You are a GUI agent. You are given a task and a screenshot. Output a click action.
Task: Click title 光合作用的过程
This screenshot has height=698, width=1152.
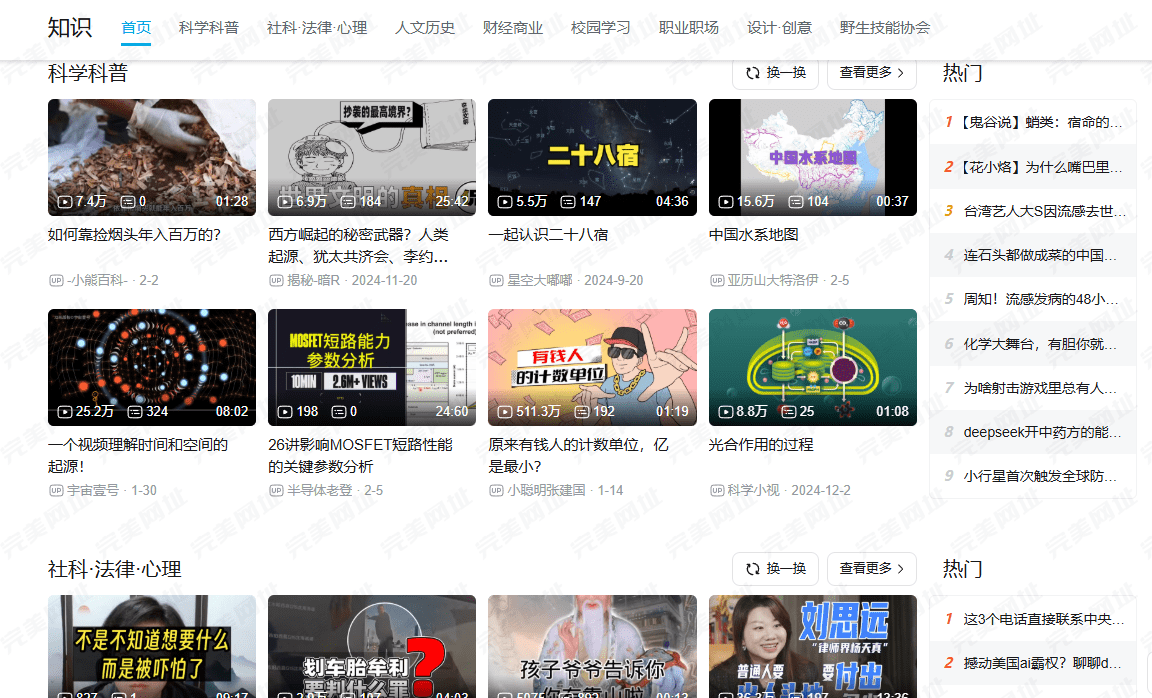761,445
